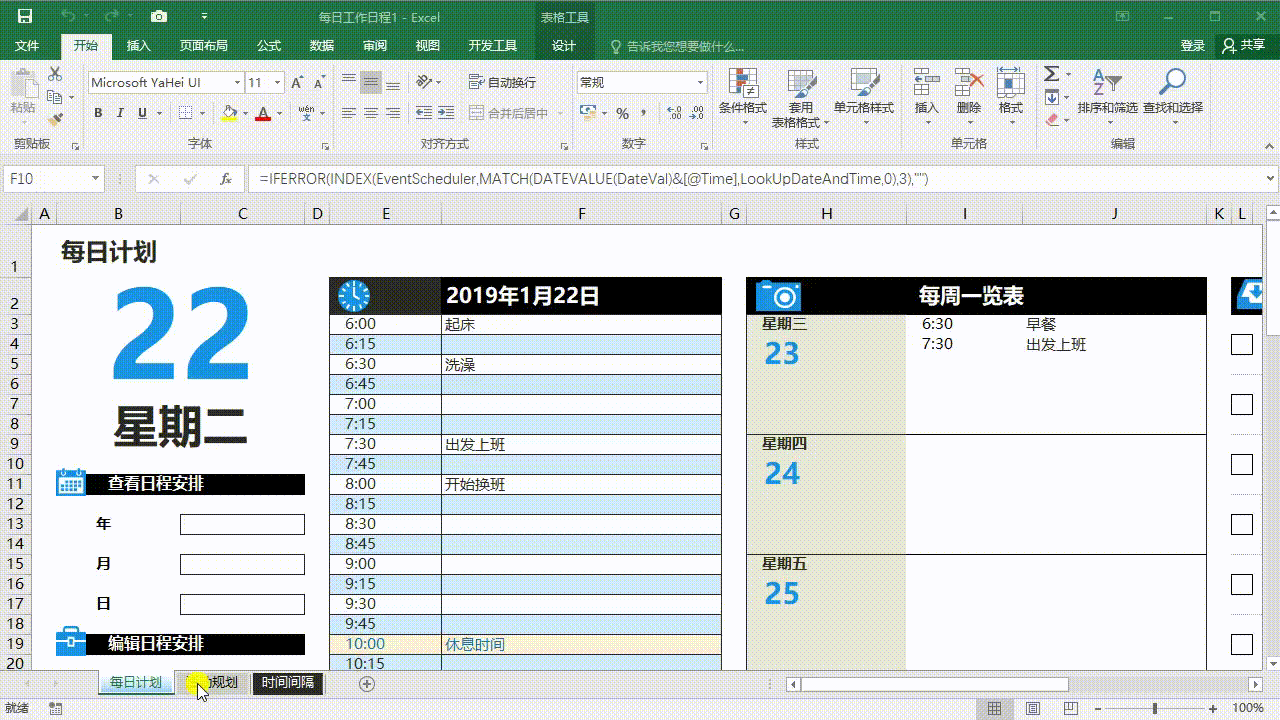Click the percent style icon
1280x720 pixels.
tap(622, 113)
